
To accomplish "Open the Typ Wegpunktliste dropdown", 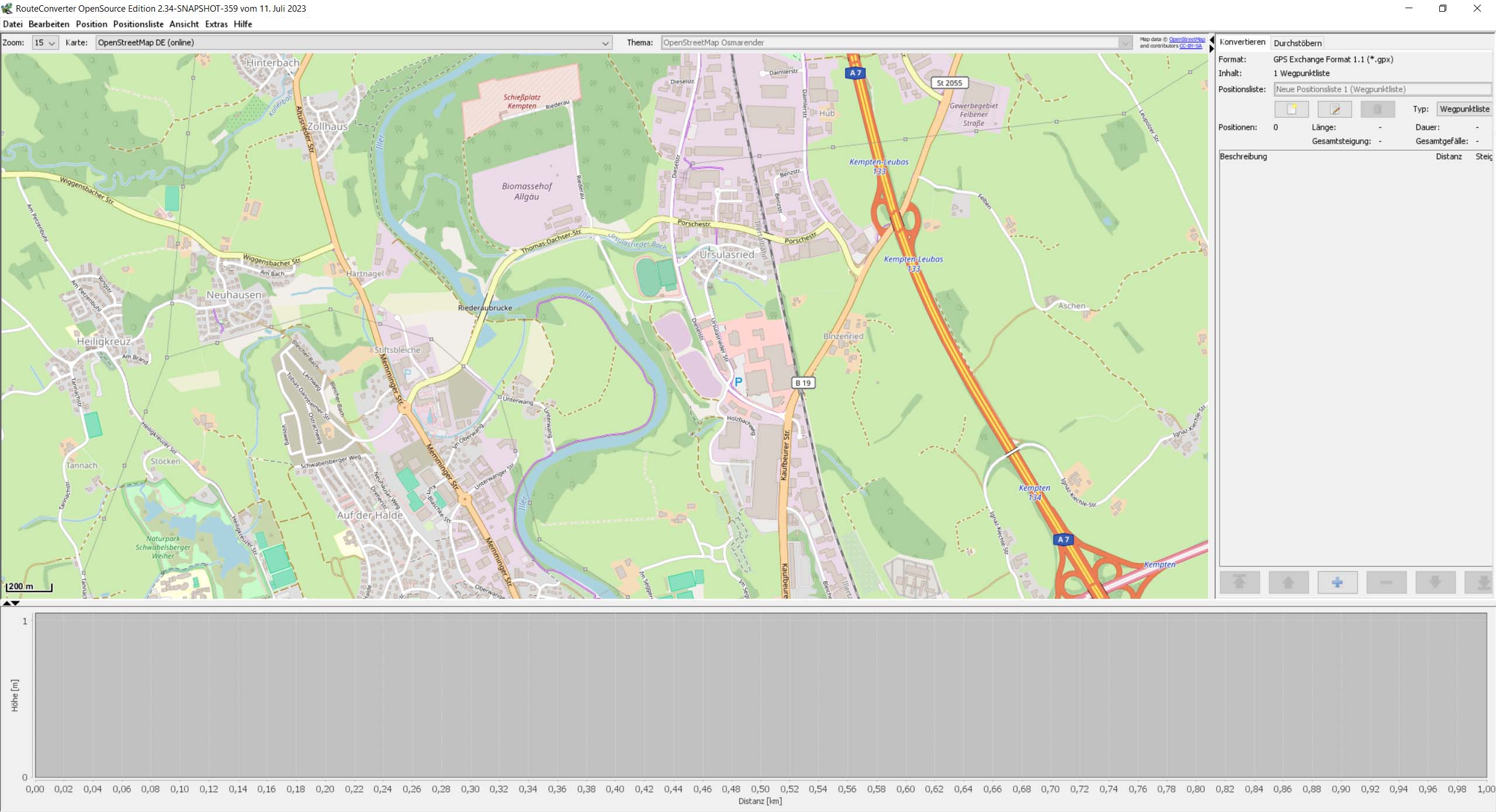I will tap(1464, 109).
